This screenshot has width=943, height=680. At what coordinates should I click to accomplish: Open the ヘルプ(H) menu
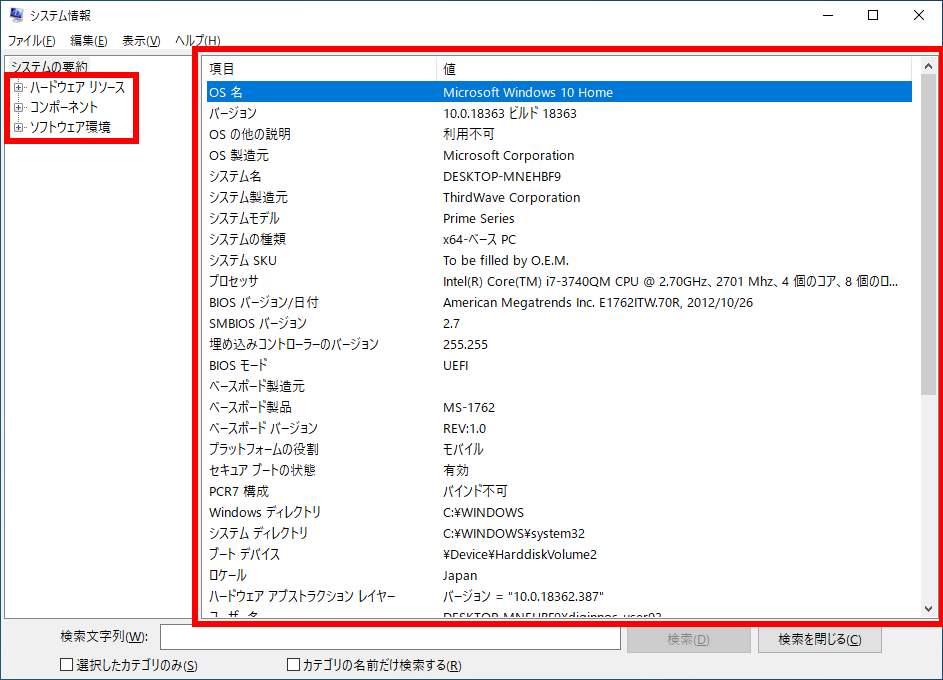tap(197, 41)
